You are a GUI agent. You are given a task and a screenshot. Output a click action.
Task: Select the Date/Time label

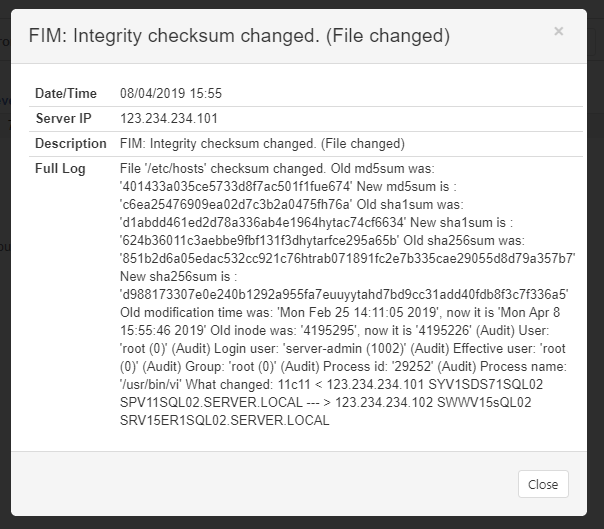click(66, 93)
